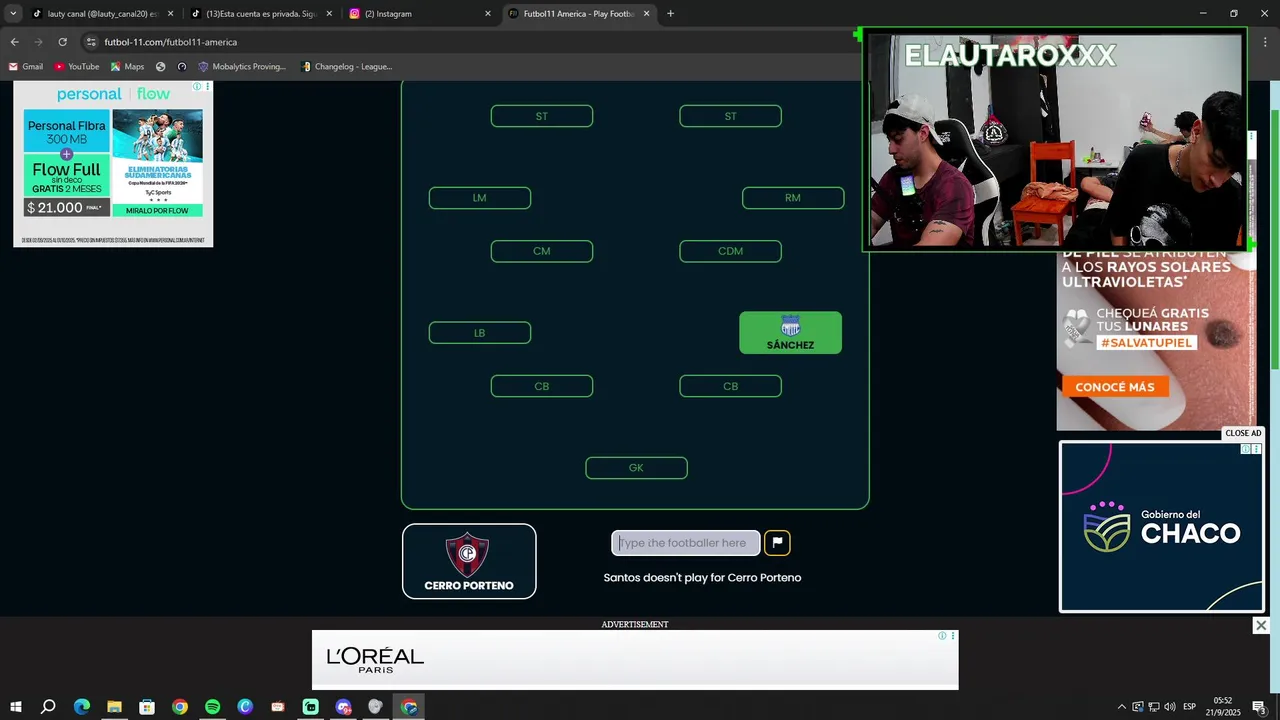Click the Personal Flow advertisement
Screen dimensions: 1280x720
(x=113, y=164)
